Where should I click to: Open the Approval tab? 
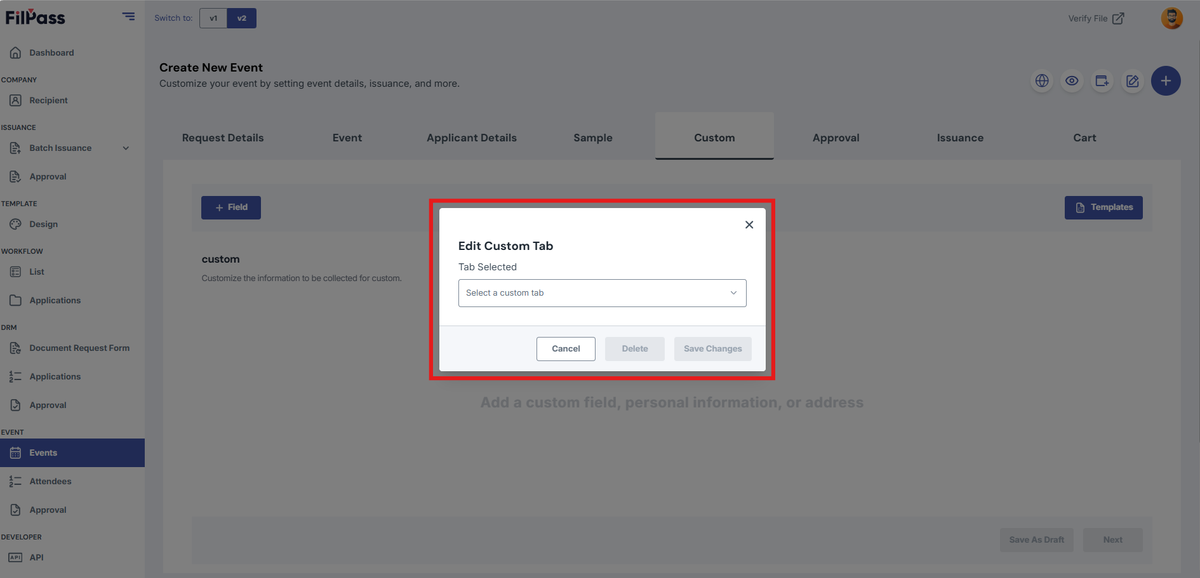point(836,138)
